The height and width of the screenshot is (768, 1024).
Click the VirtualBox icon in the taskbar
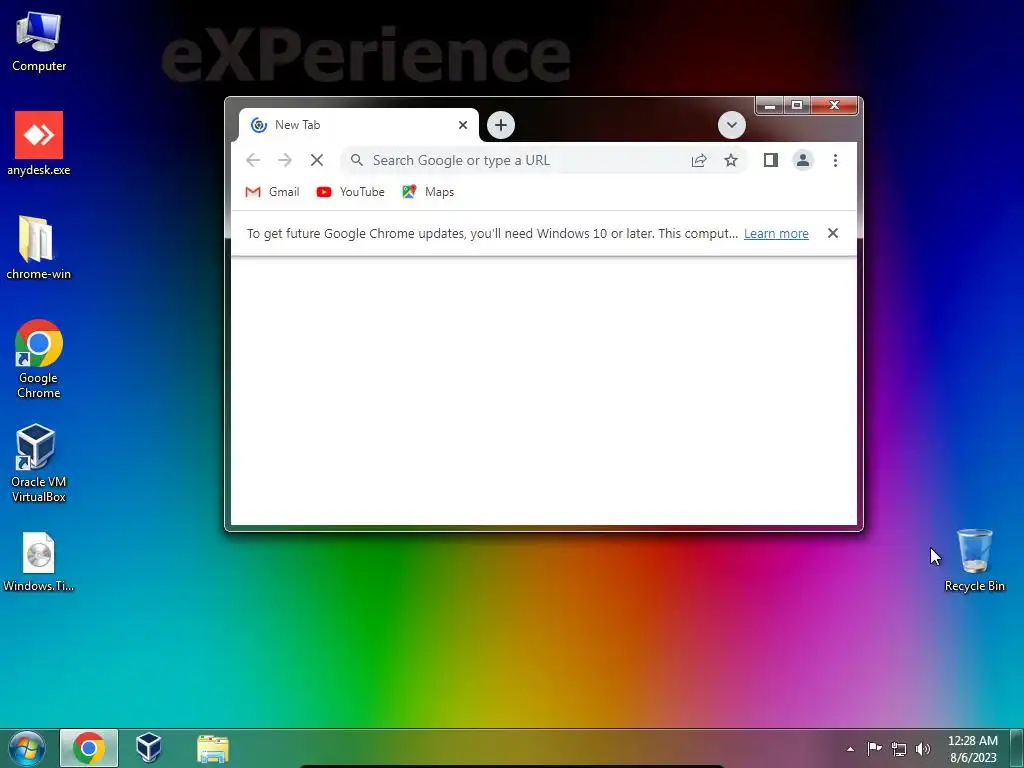(149, 748)
